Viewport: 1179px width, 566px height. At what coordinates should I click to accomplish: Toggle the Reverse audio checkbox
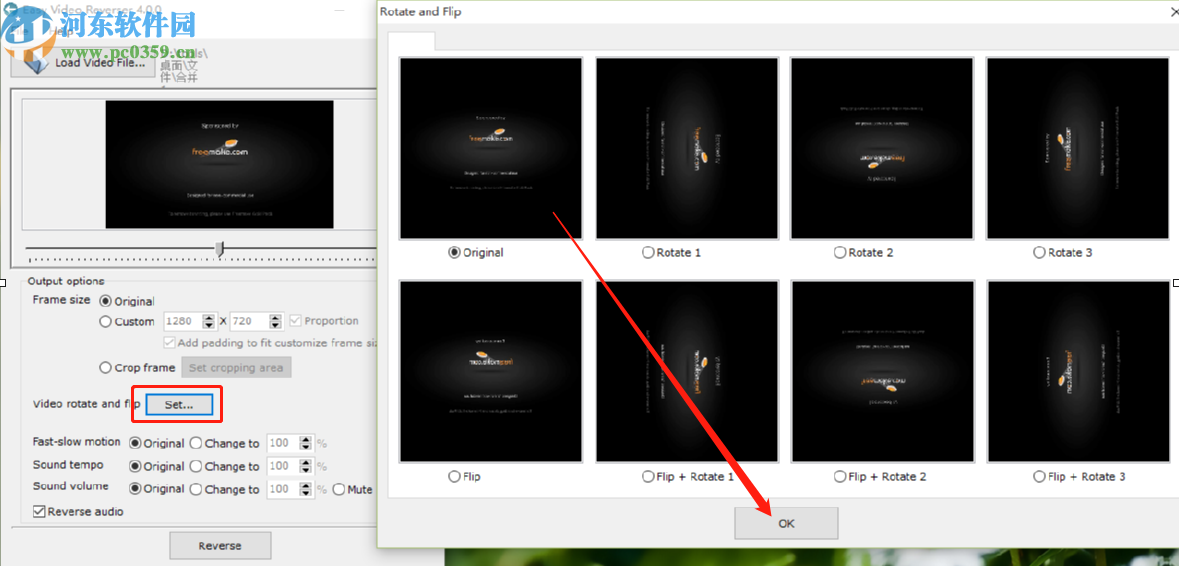pos(79,512)
